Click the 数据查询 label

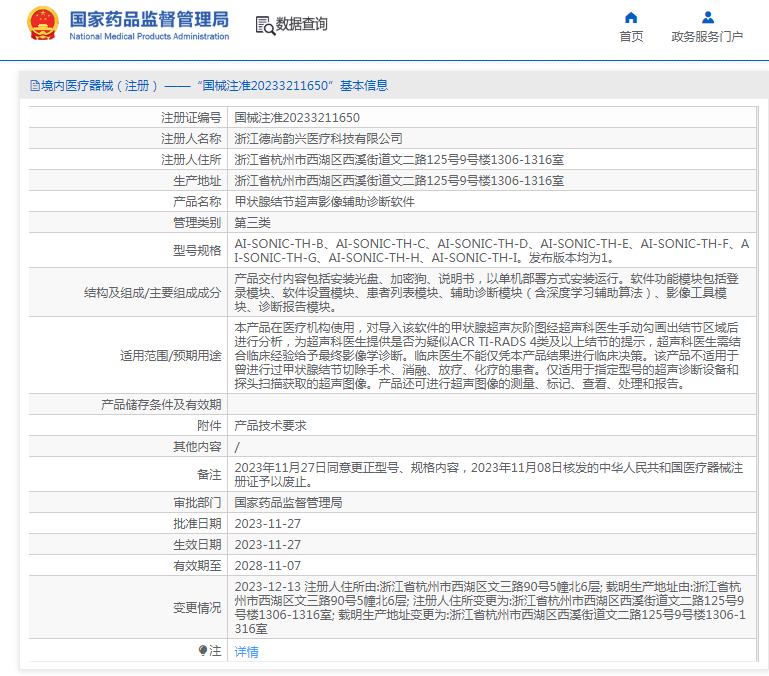coord(301,24)
